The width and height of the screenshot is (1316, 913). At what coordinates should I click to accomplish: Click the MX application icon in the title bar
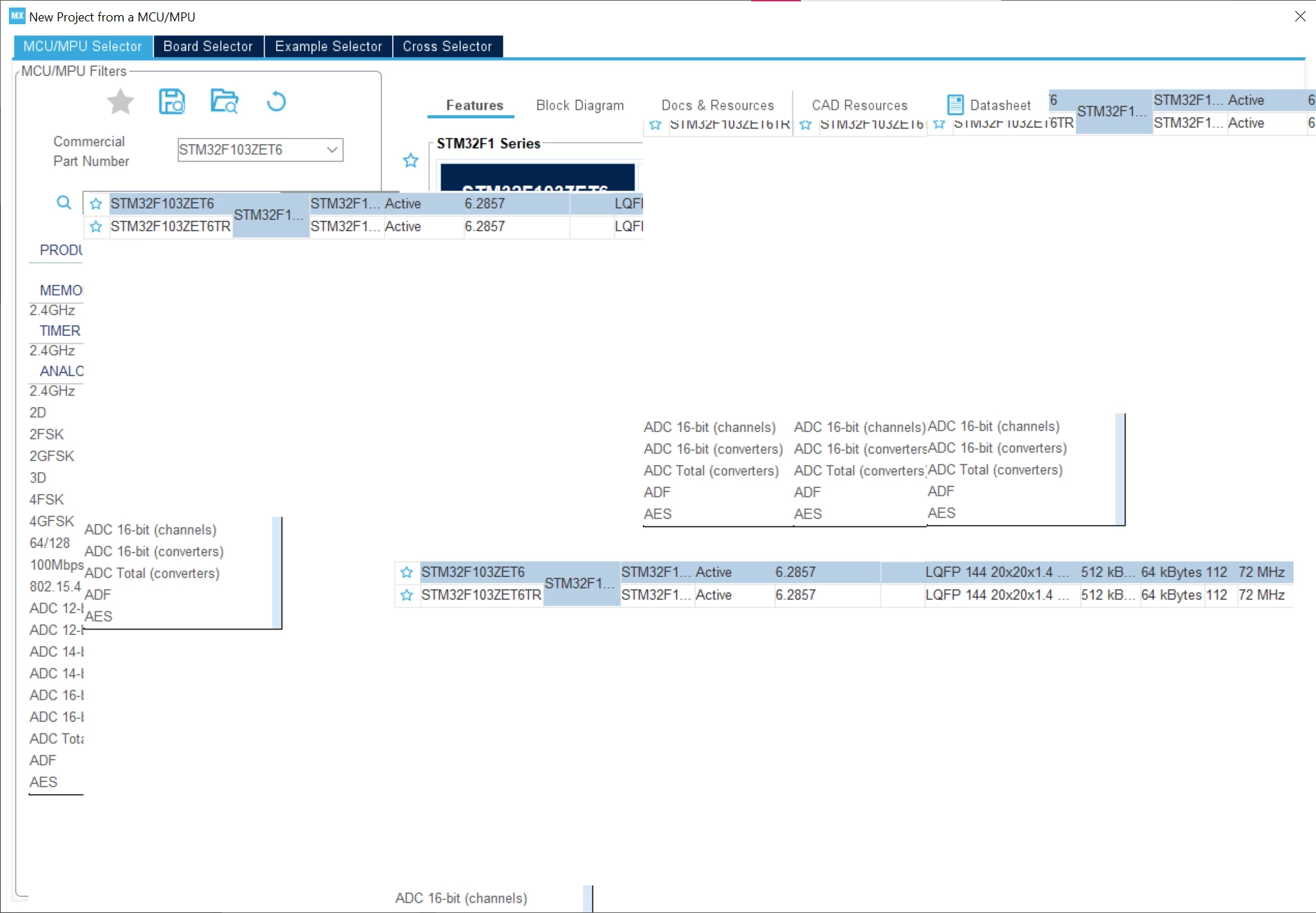pyautogui.click(x=17, y=16)
